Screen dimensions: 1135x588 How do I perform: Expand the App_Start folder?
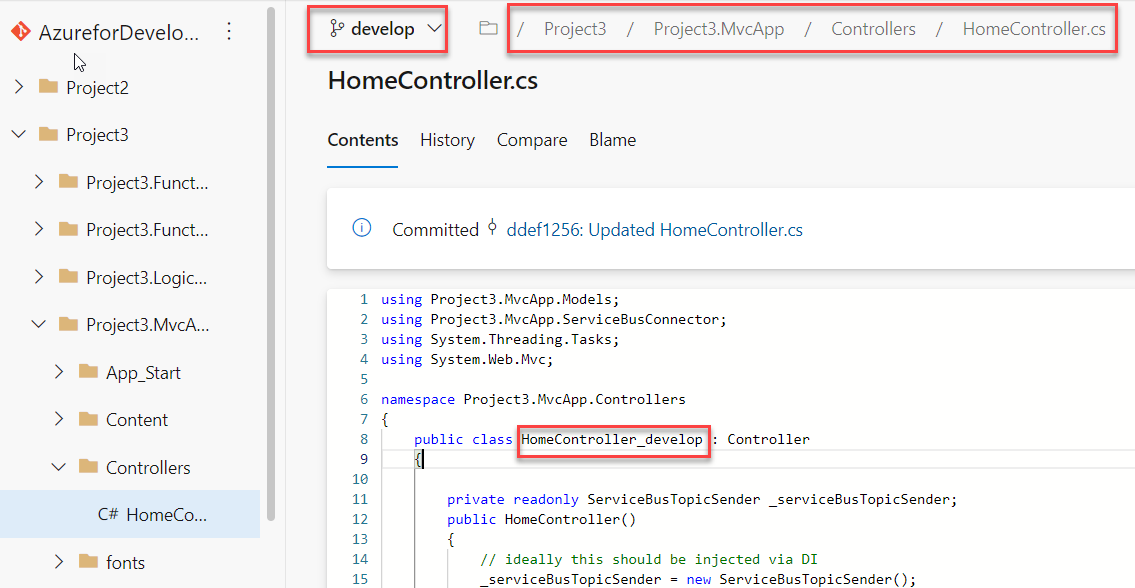pos(59,372)
